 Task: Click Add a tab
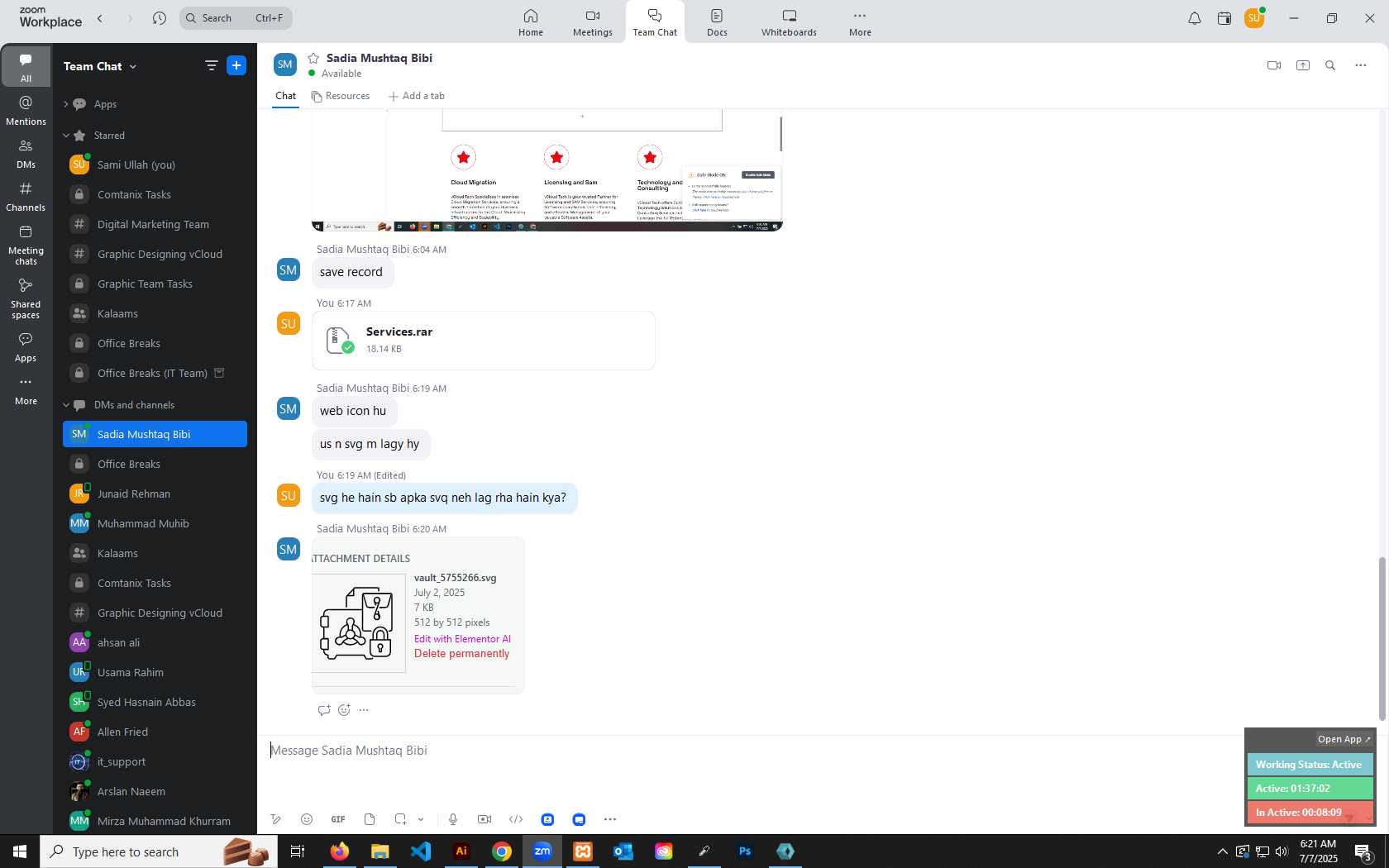click(417, 96)
